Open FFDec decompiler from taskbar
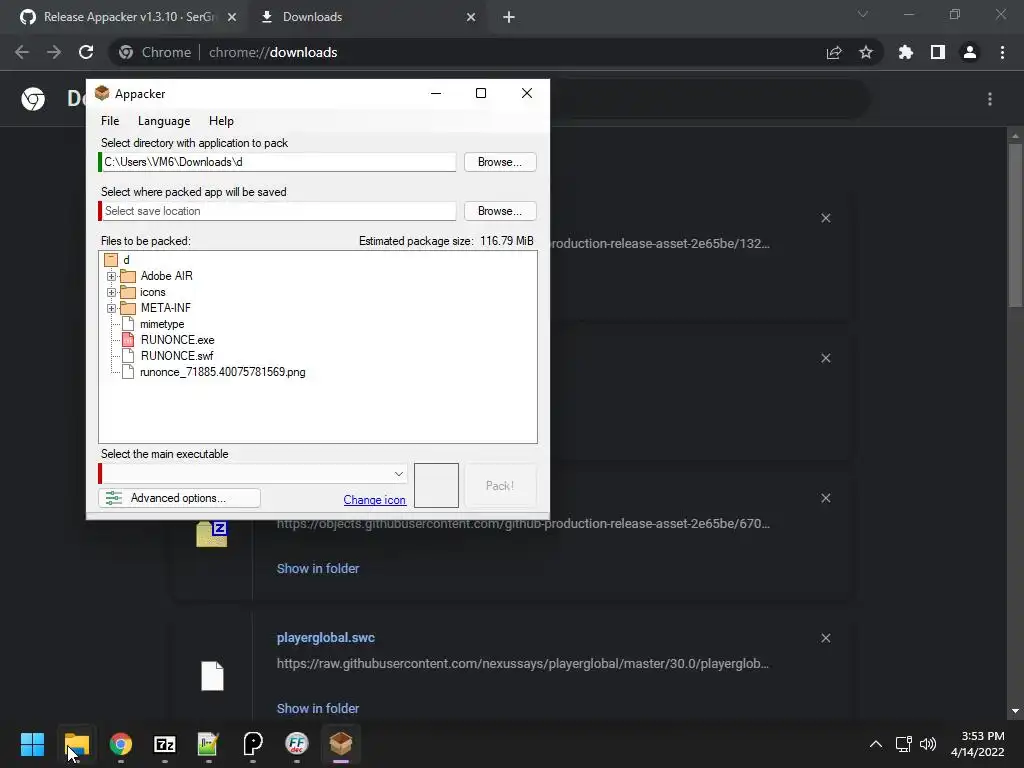The width and height of the screenshot is (1024, 768). point(296,744)
